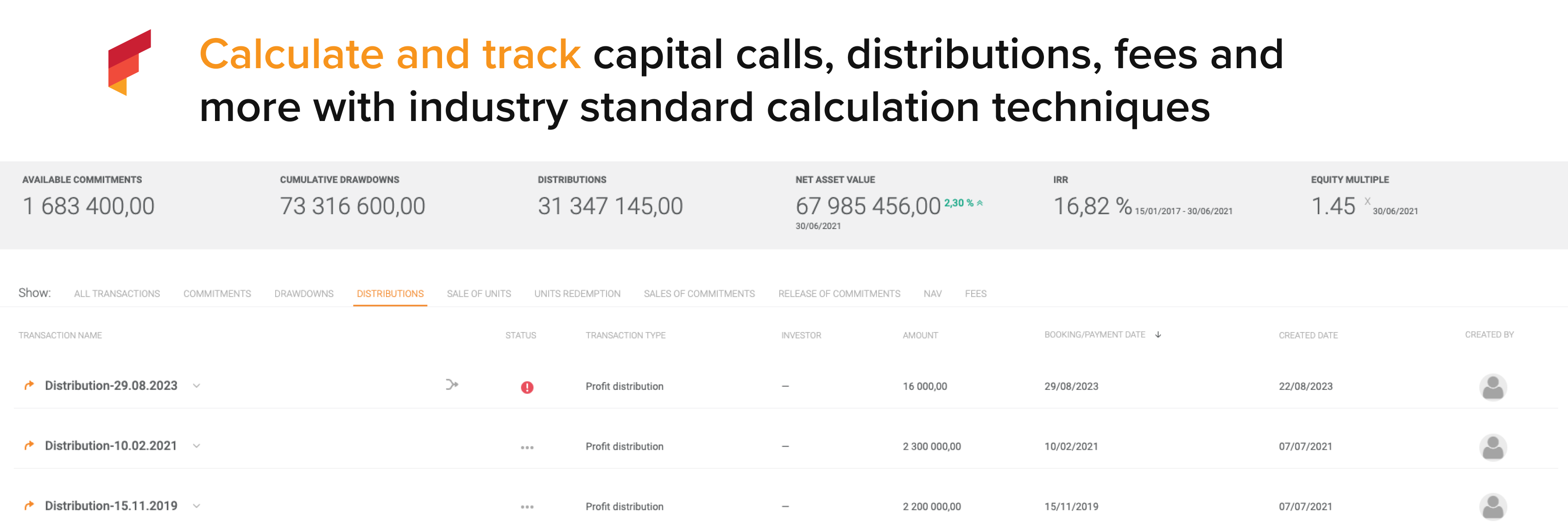
Task: Click the red alert status icon
Action: coord(527,387)
